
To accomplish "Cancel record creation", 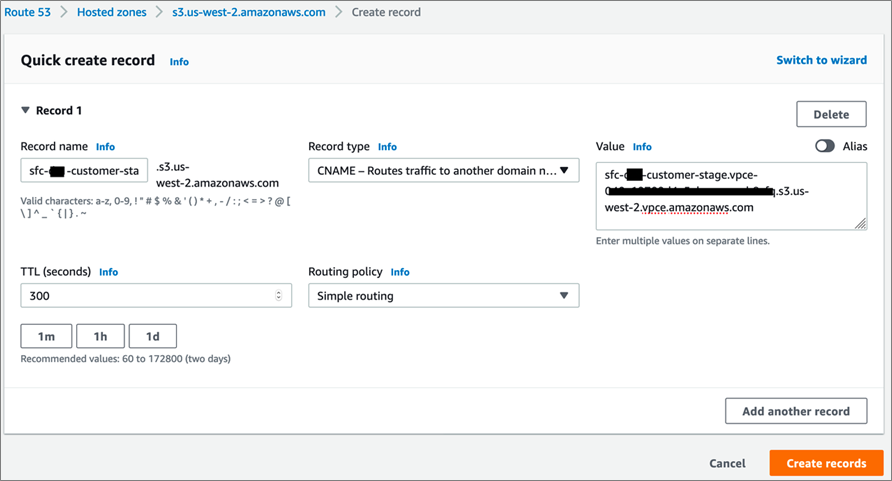I will coord(727,463).
